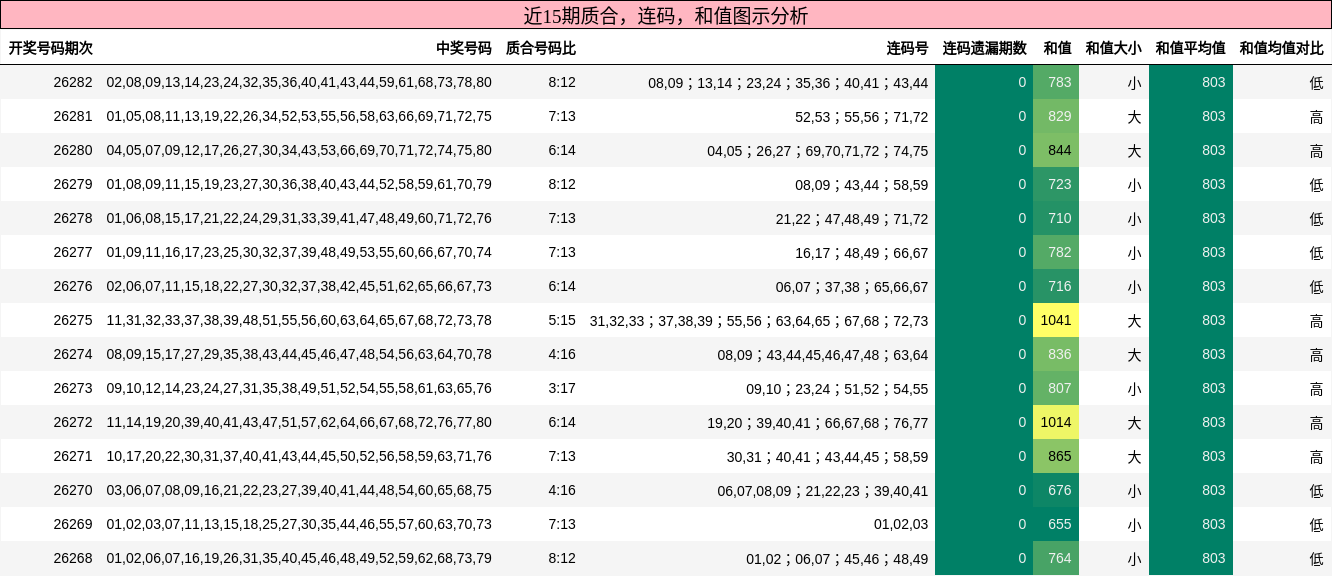Click 大 in row 26275
1332x576 pixels.
coord(1134,320)
